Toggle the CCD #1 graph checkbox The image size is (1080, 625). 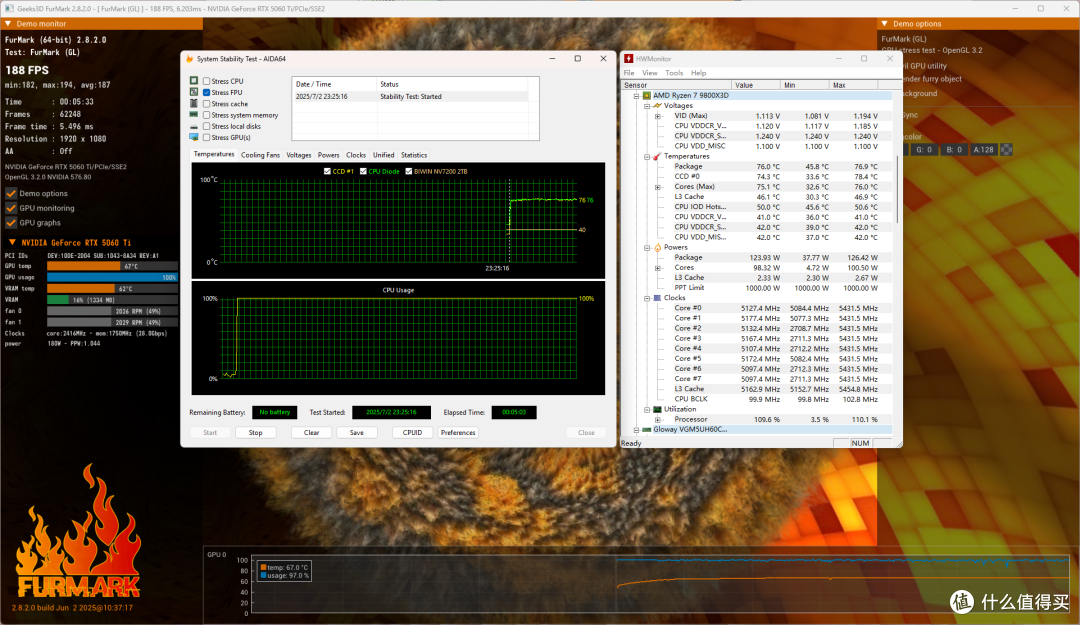click(327, 171)
